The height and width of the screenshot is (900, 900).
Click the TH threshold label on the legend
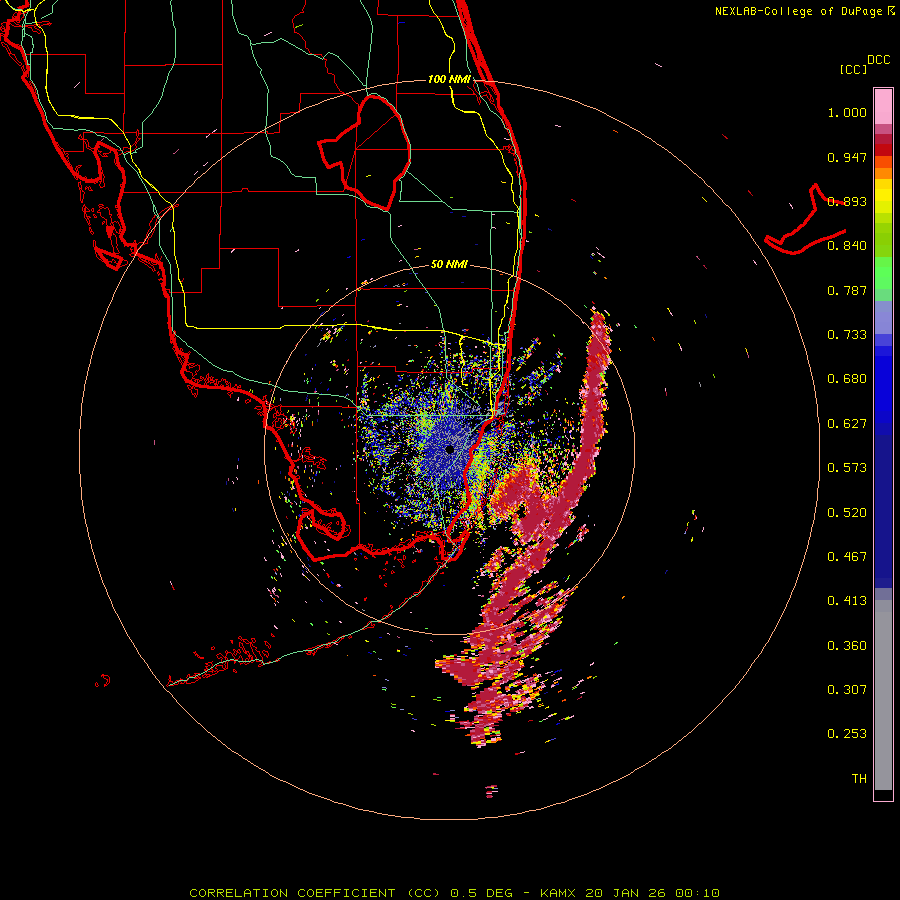coord(859,779)
